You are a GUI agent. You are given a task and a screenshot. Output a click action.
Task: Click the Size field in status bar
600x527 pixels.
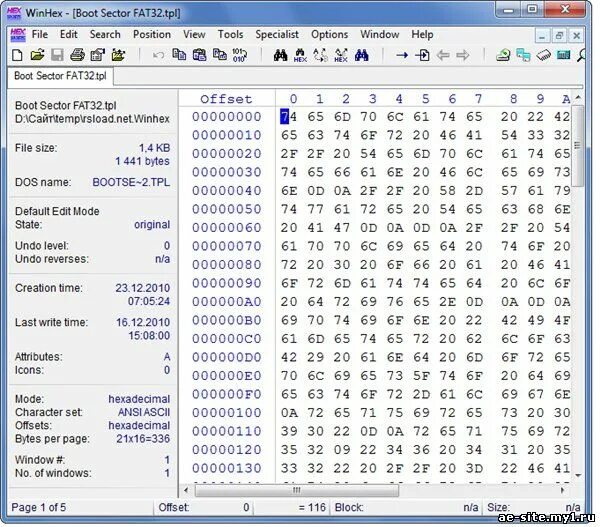pyautogui.click(x=534, y=508)
